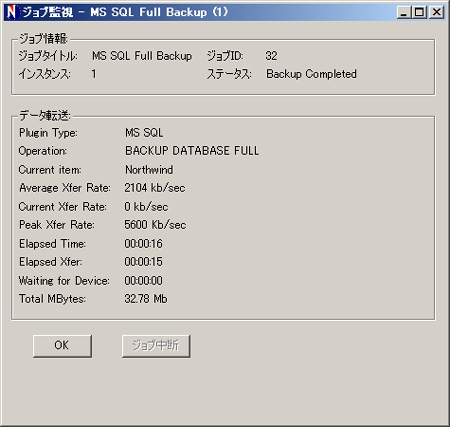Click the Elapsed Time value 00:00:16
The width and height of the screenshot is (450, 427).
click(143, 244)
